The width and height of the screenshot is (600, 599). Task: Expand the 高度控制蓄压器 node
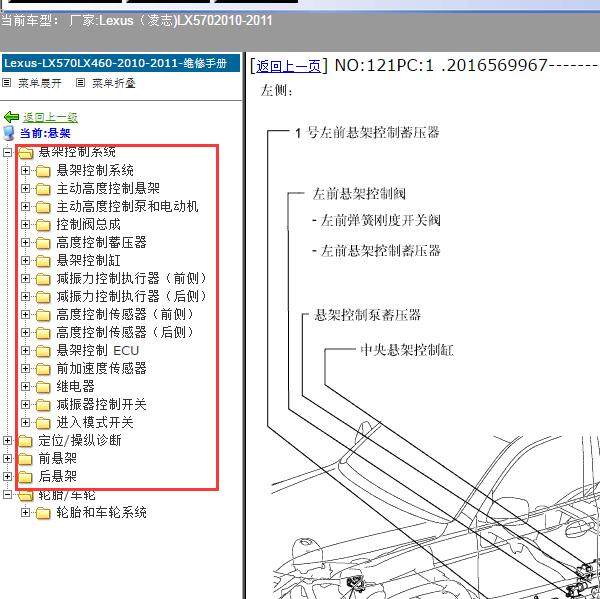[x=25, y=242]
